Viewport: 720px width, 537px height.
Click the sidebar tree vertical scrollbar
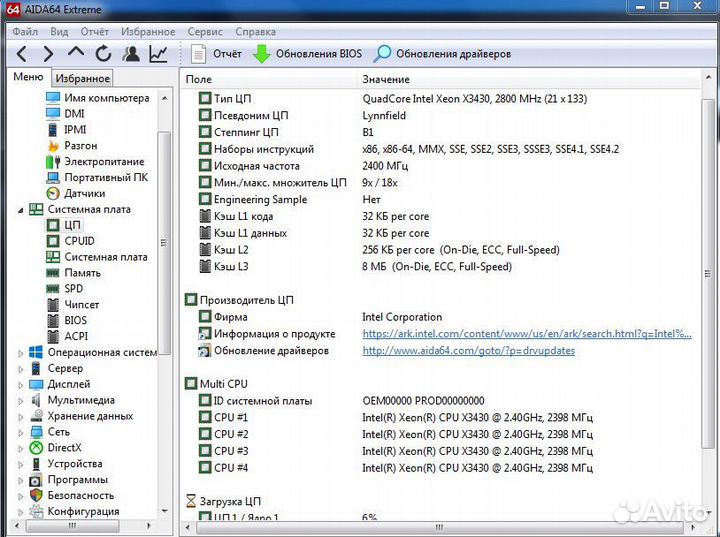164,243
